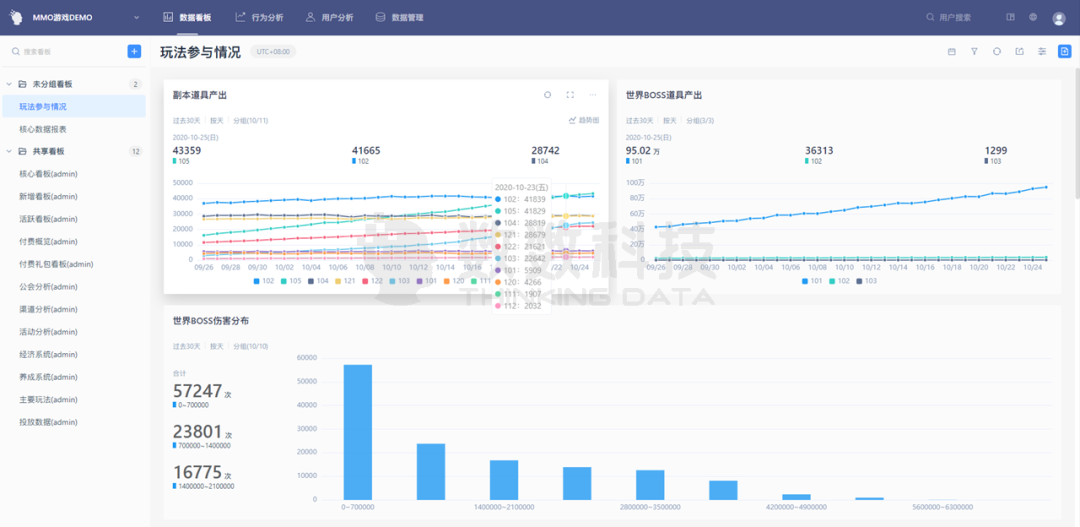Toggle series 122 in 副本道具产出 legend
The width and height of the screenshot is (1080, 527).
pyautogui.click(x=372, y=281)
